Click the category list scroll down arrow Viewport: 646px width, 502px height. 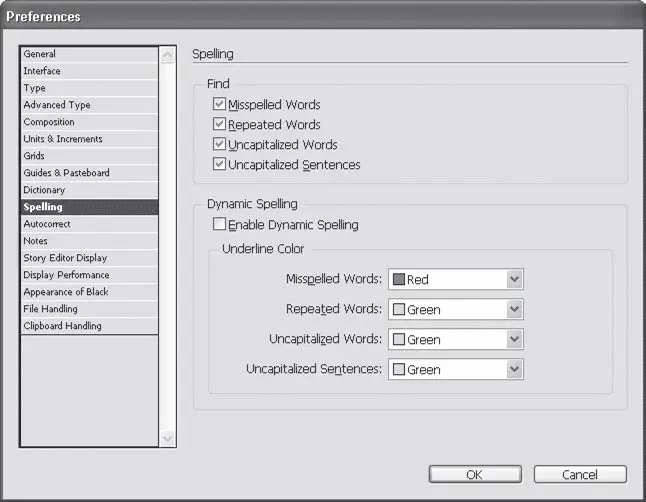click(x=167, y=437)
